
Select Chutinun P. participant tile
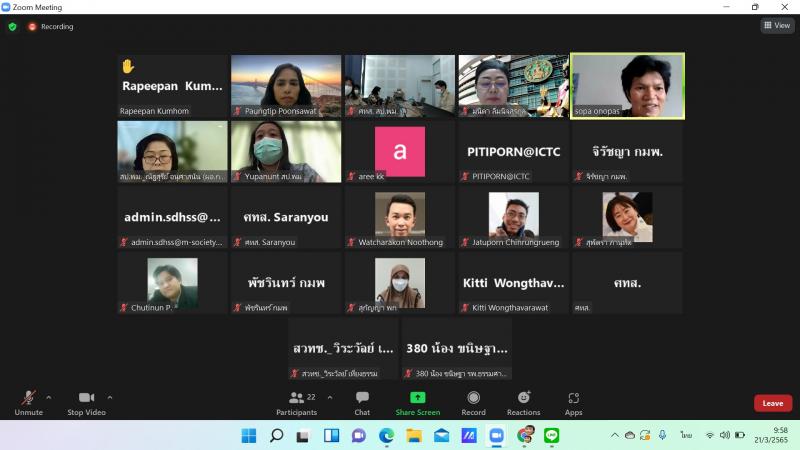click(x=172, y=283)
